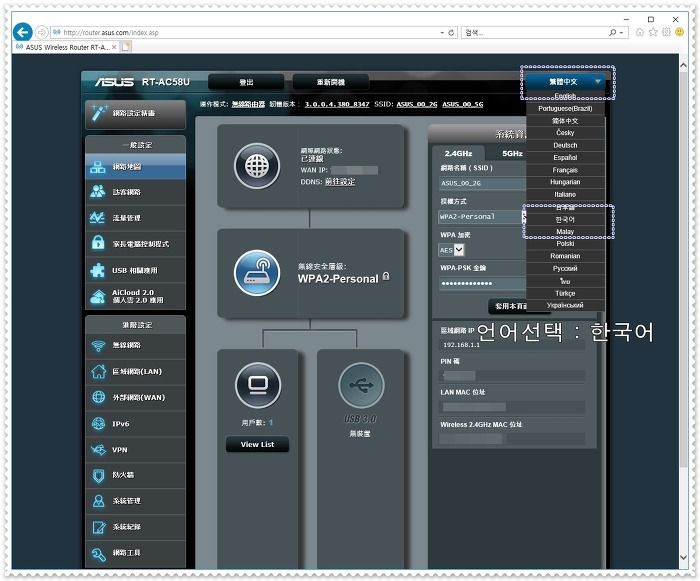700x581 pixels.
Task: Switch to the 5GHz tab
Action: tap(512, 153)
